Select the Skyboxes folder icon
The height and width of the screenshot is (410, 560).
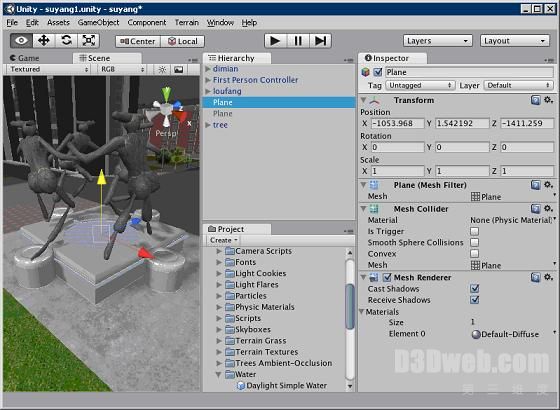[x=230, y=330]
